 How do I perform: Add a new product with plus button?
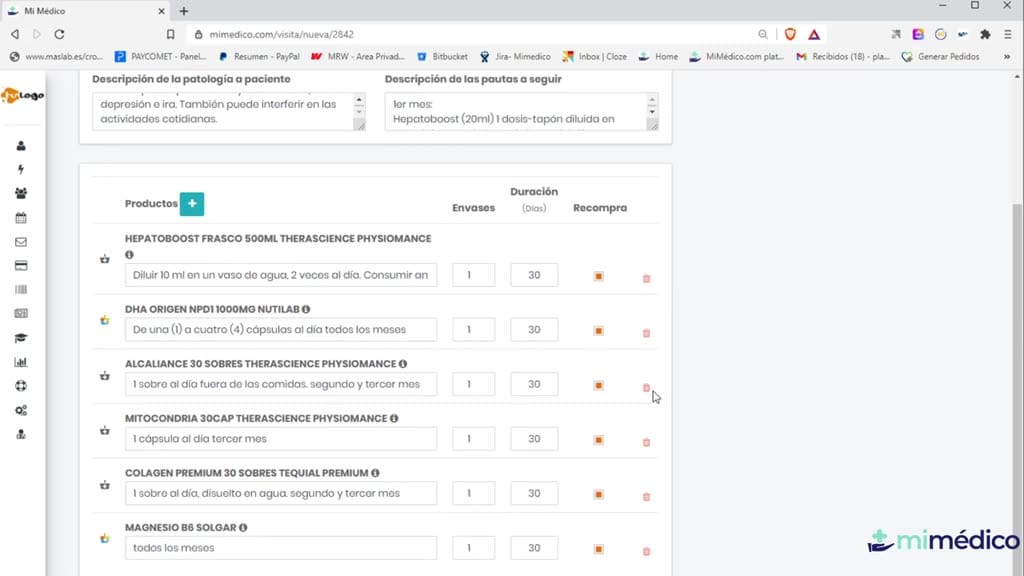pyautogui.click(x=192, y=204)
